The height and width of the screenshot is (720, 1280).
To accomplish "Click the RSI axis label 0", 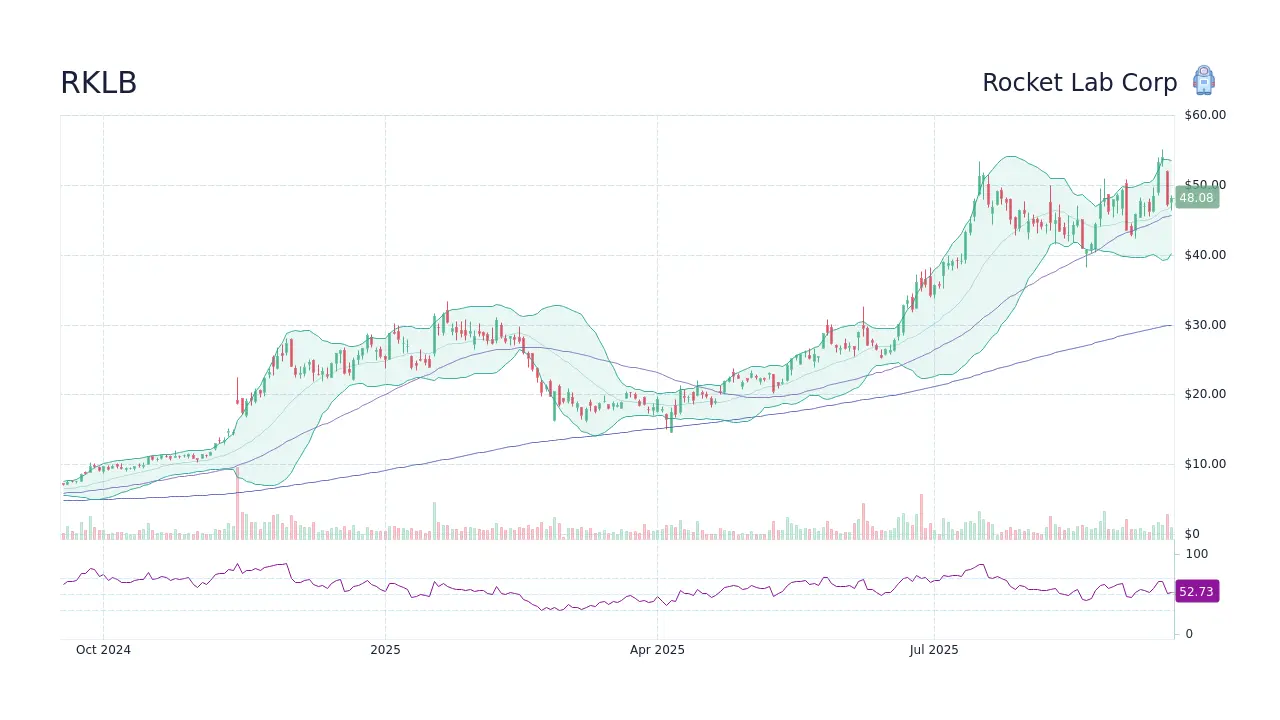I will tap(1189, 634).
